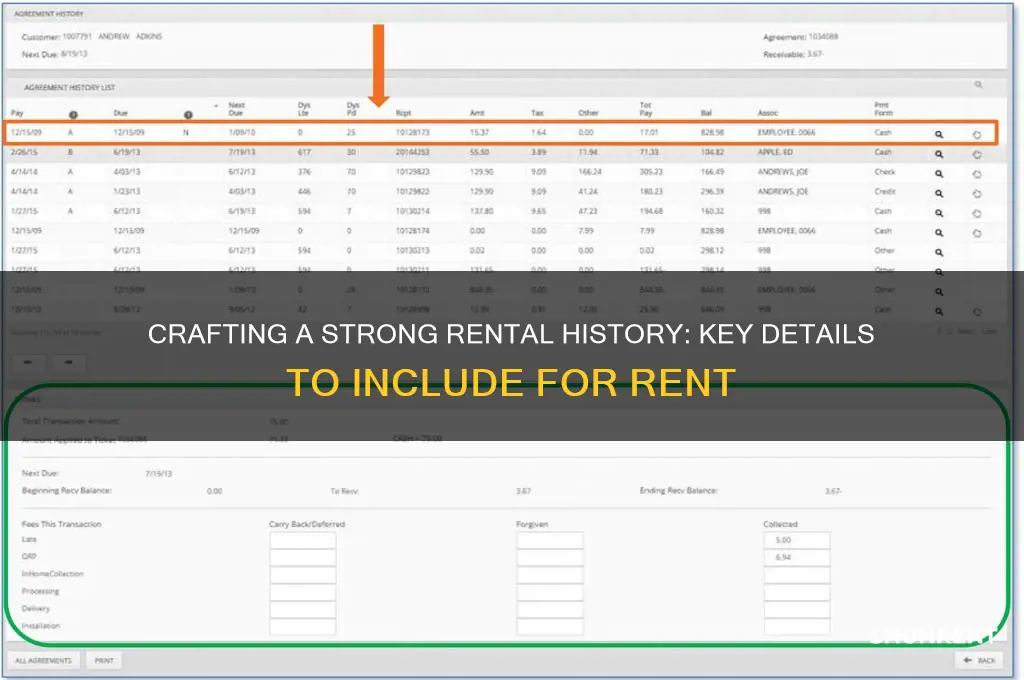Select history row with receipt 10128173
The height and width of the screenshot is (680, 1024).
[x=501, y=133]
